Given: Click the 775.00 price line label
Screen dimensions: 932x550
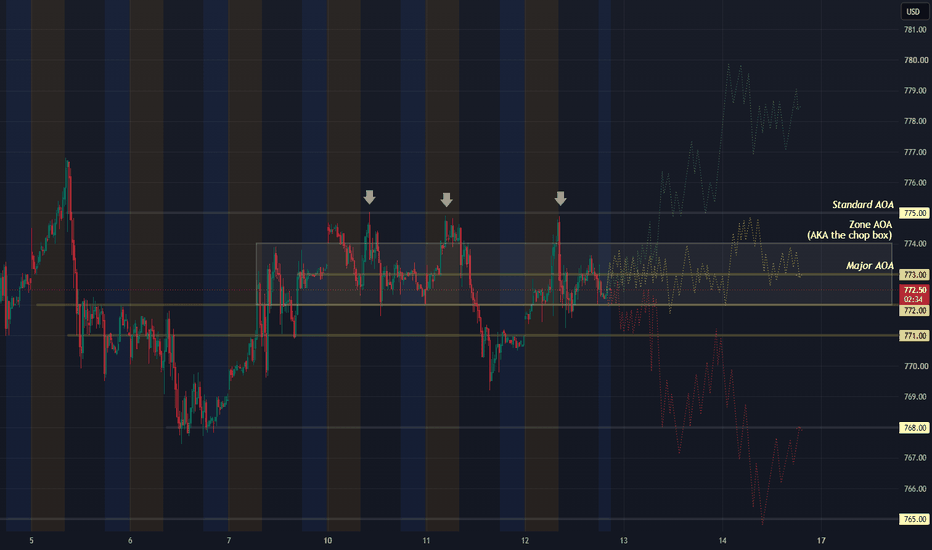Looking at the screenshot, I should [x=914, y=213].
